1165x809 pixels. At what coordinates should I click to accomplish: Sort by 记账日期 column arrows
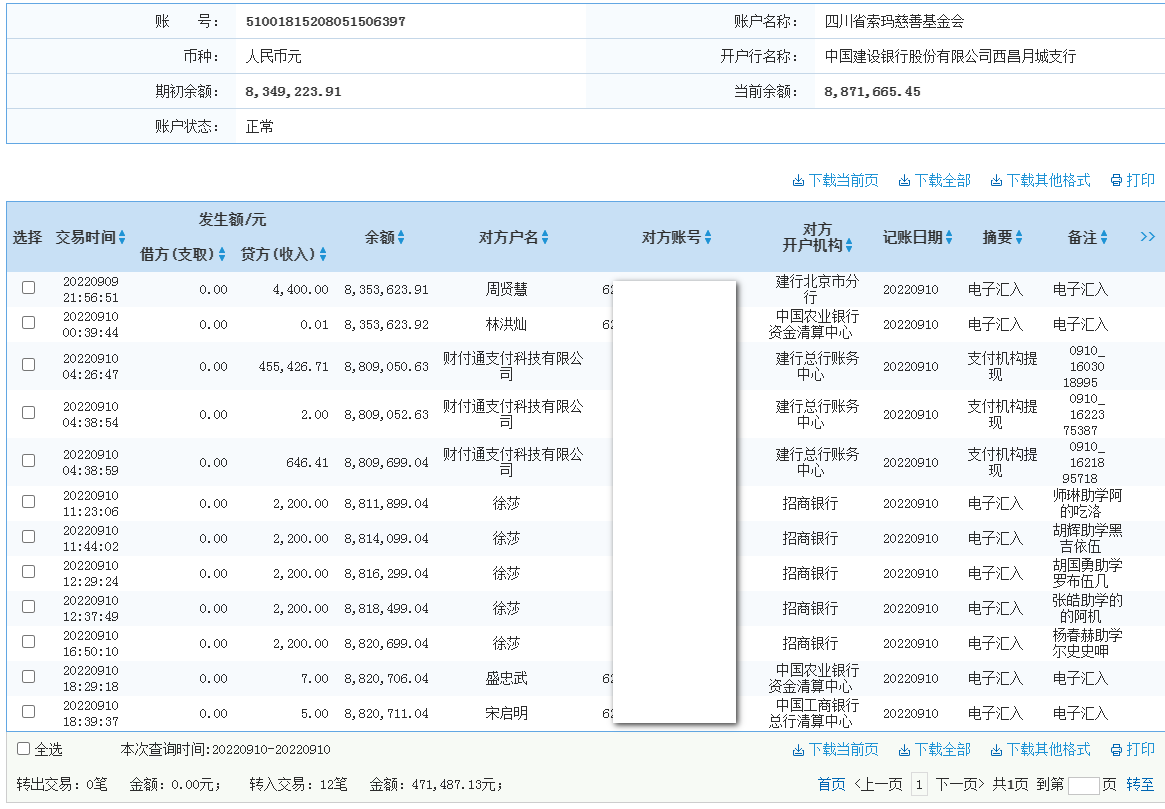tap(949, 238)
